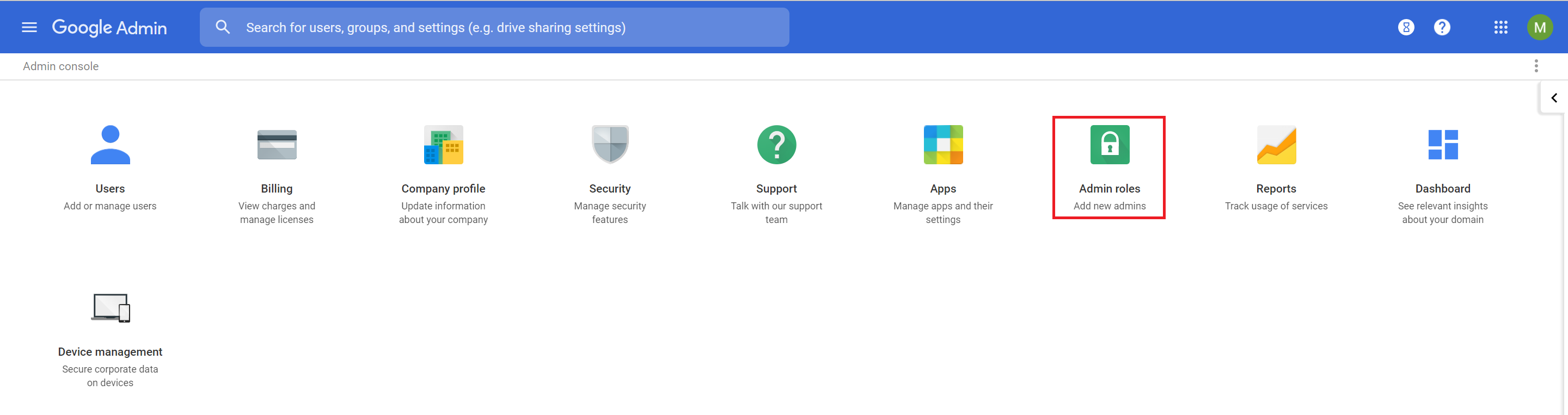Open the three-dot more options menu
1568x415 pixels.
pyautogui.click(x=1536, y=66)
